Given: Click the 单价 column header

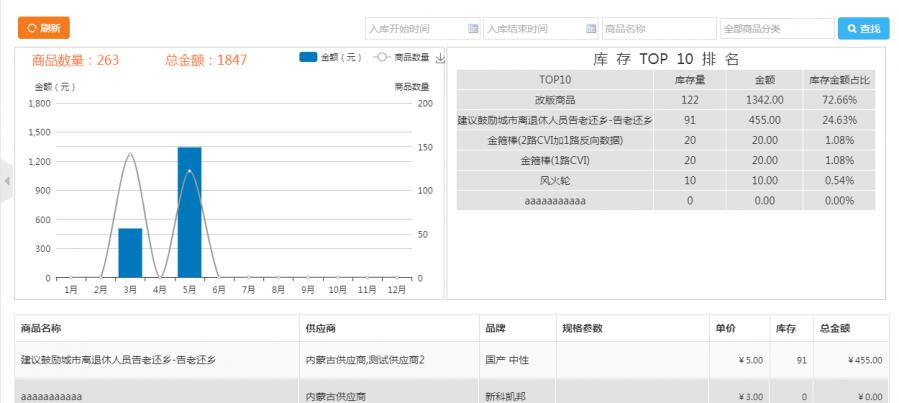Looking at the screenshot, I should pyautogui.click(x=727, y=328).
